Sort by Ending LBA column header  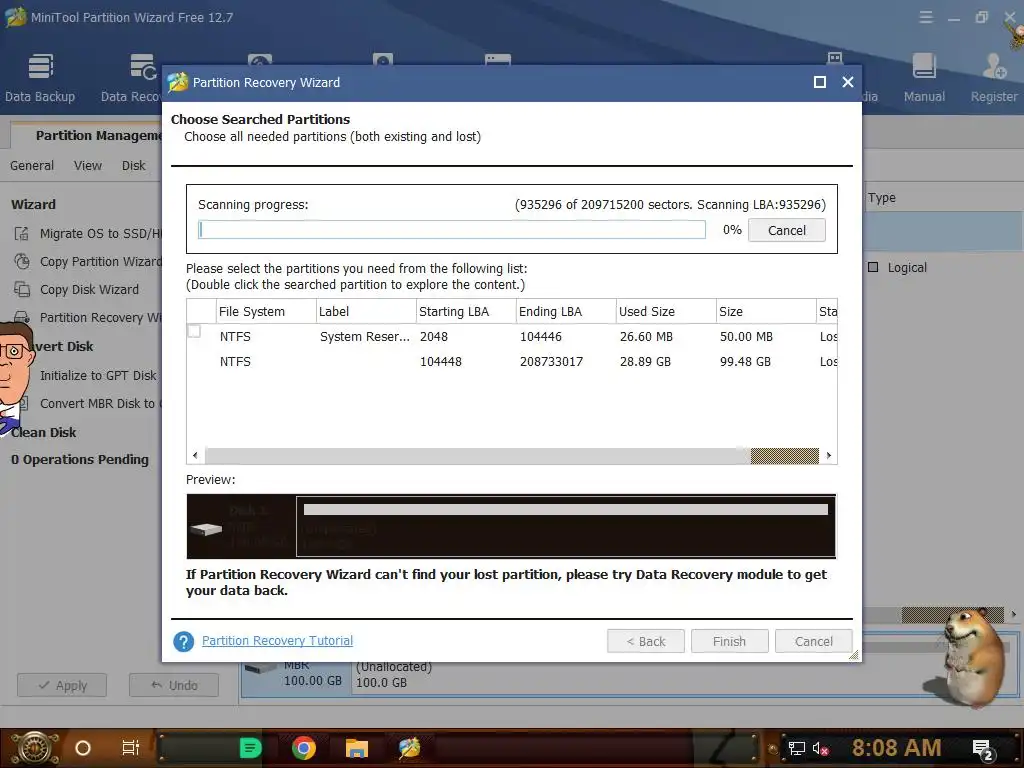click(566, 312)
